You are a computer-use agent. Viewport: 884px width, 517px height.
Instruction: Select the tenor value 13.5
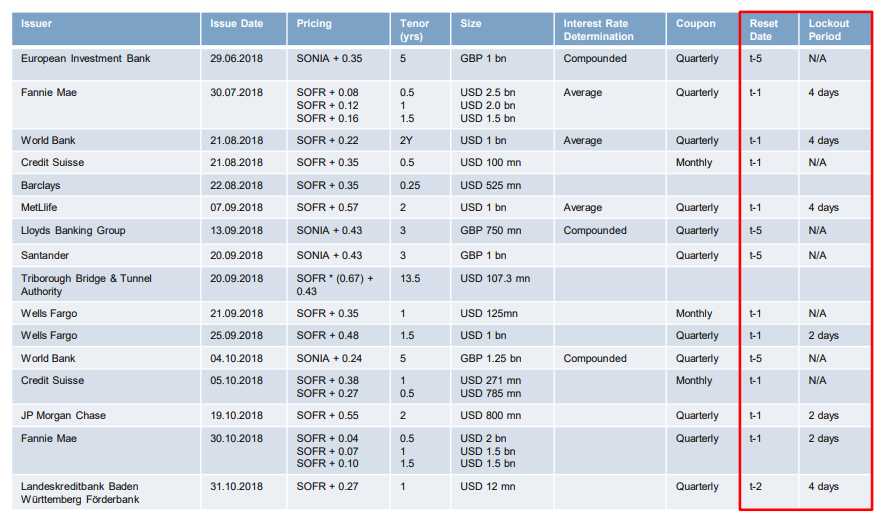coord(410,279)
